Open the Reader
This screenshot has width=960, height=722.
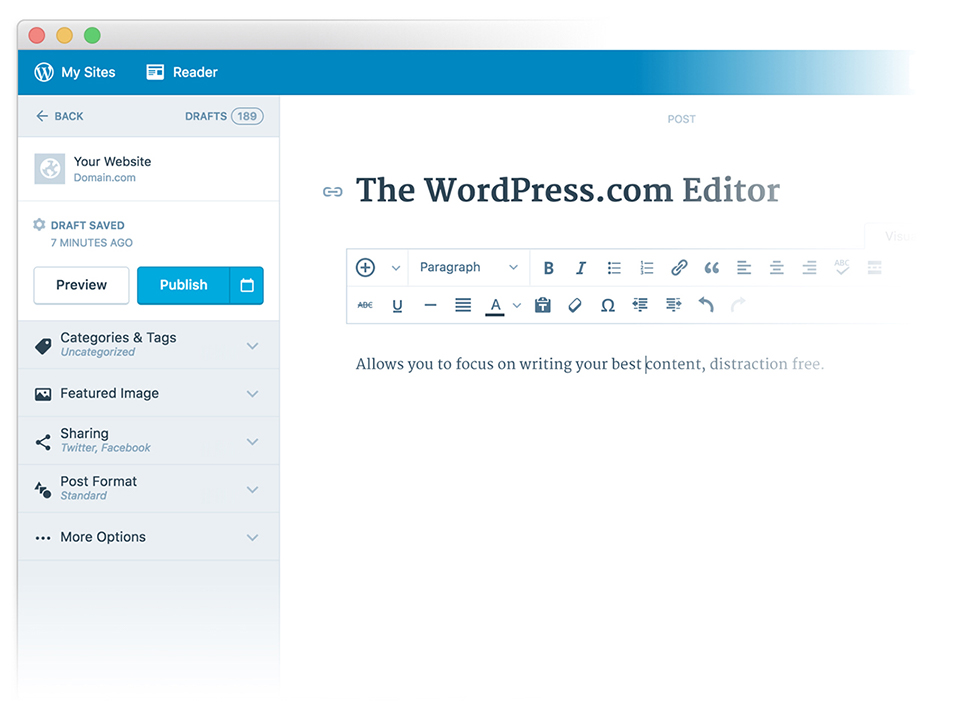(x=182, y=72)
